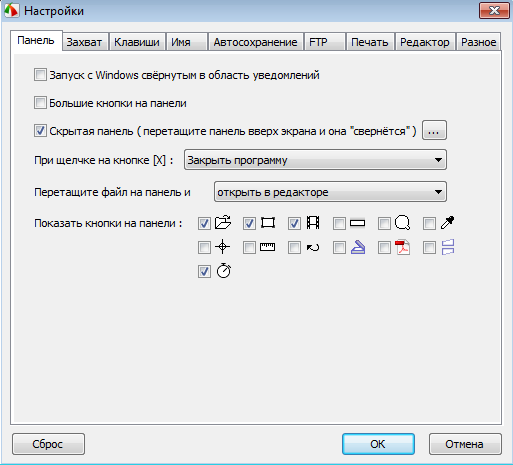513x465 pixels.
Task: Click the ... button next to Скрытая панель
Action: [434, 130]
